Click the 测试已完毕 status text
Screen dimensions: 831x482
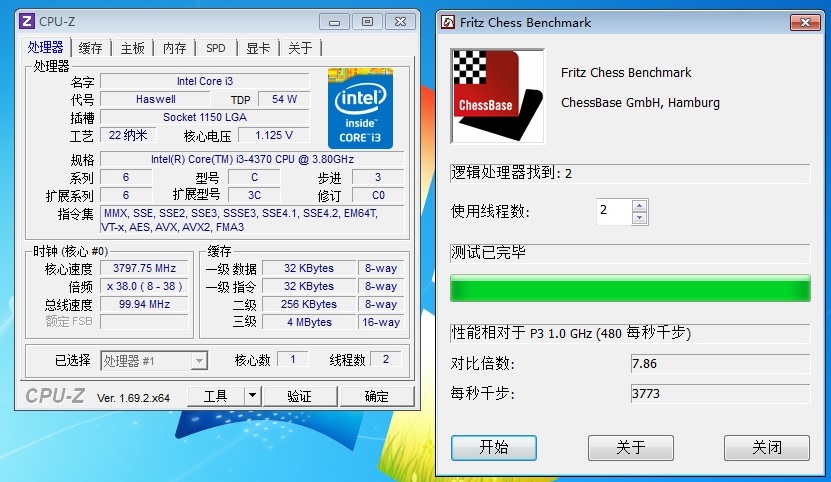[x=488, y=253]
